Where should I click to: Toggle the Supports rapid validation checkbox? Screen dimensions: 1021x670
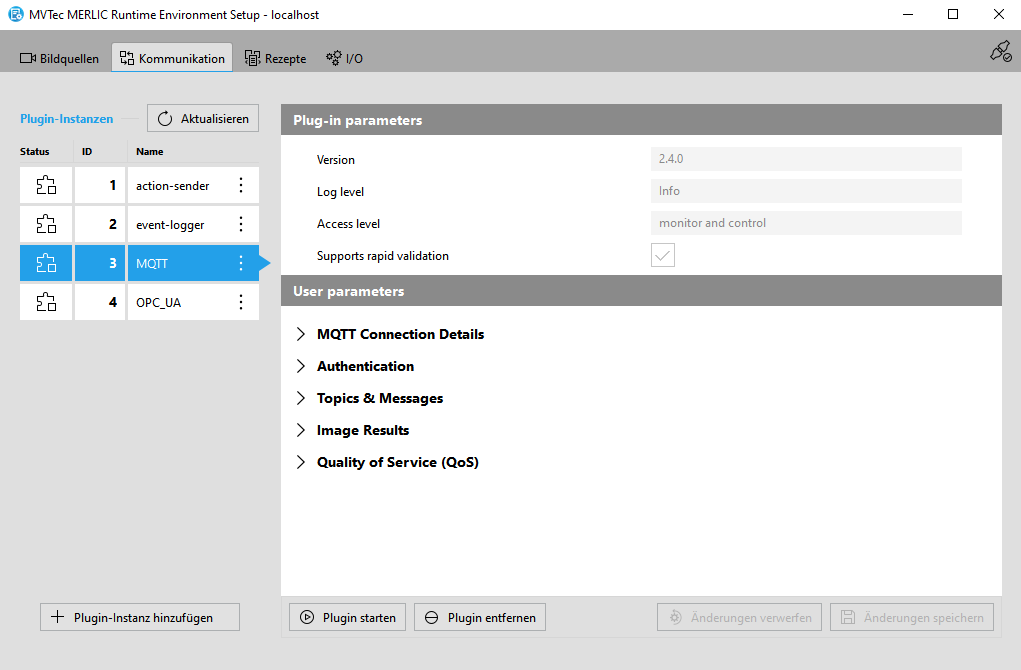[x=663, y=256]
